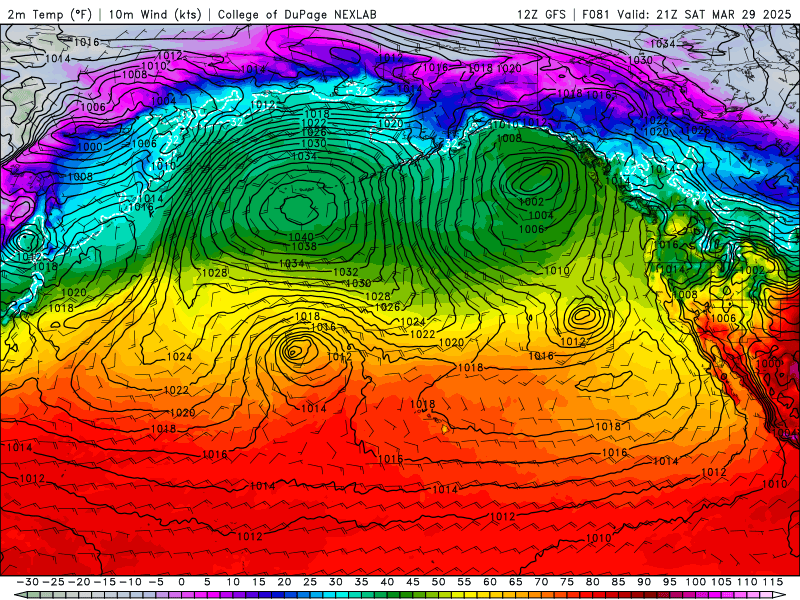Viewport: 800px width, 600px height.
Task: Select the 80 tick on the temperature scale
Action: 592,582
